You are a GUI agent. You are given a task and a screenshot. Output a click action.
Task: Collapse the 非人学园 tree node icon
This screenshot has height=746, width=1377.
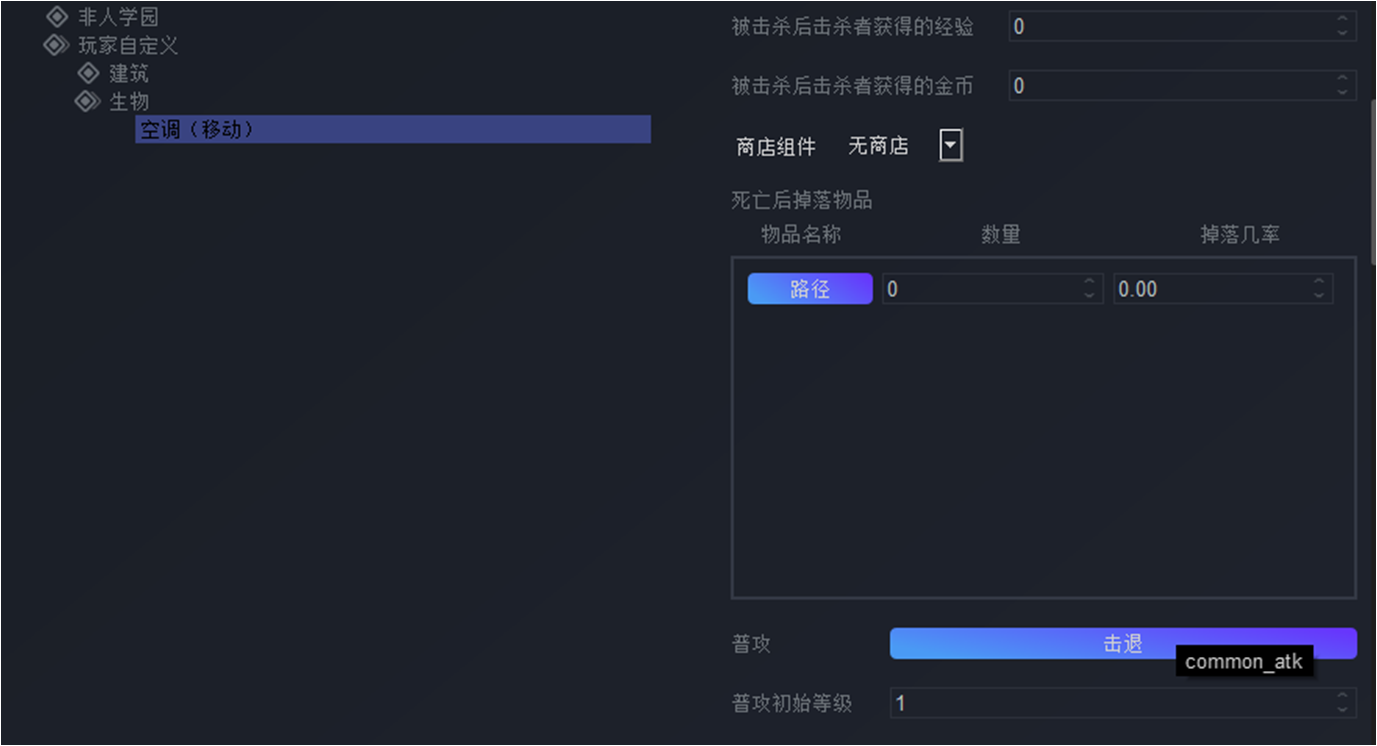[x=58, y=17]
